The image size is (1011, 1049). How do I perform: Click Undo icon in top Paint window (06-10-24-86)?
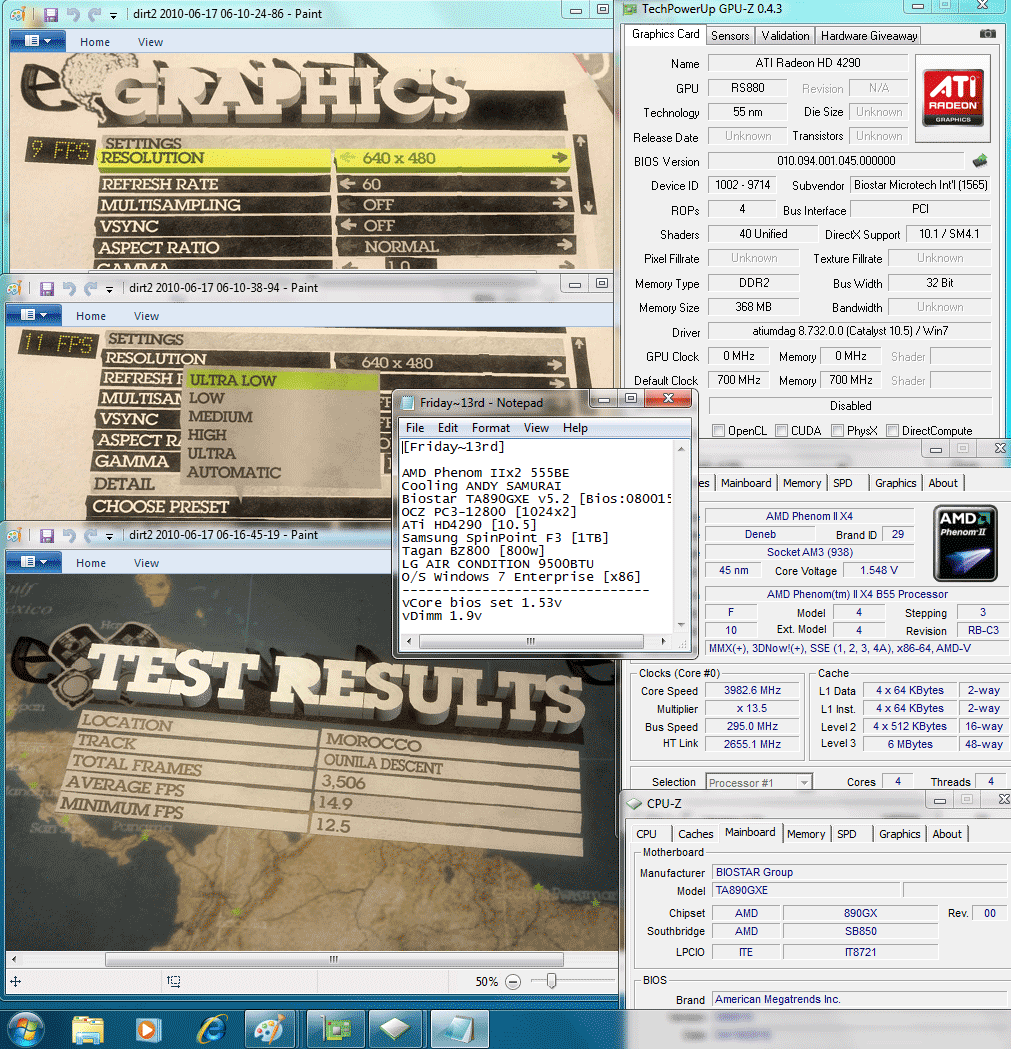click(73, 14)
